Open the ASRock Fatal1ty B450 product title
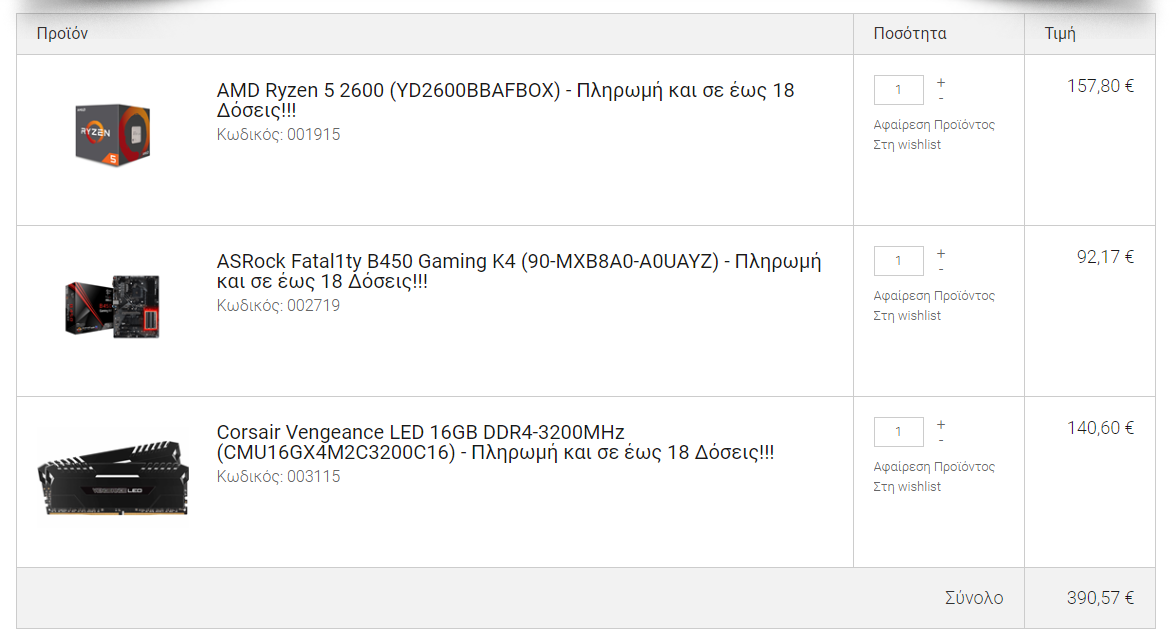1176x641 pixels. [x=519, y=271]
